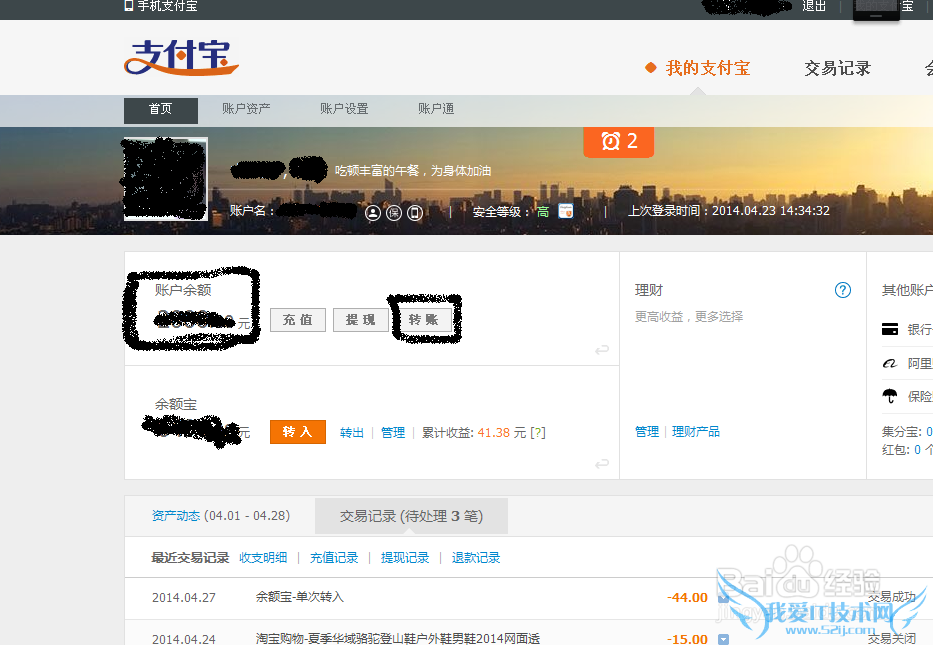Select the 账户通 tab
The image size is (933, 645).
click(x=436, y=109)
